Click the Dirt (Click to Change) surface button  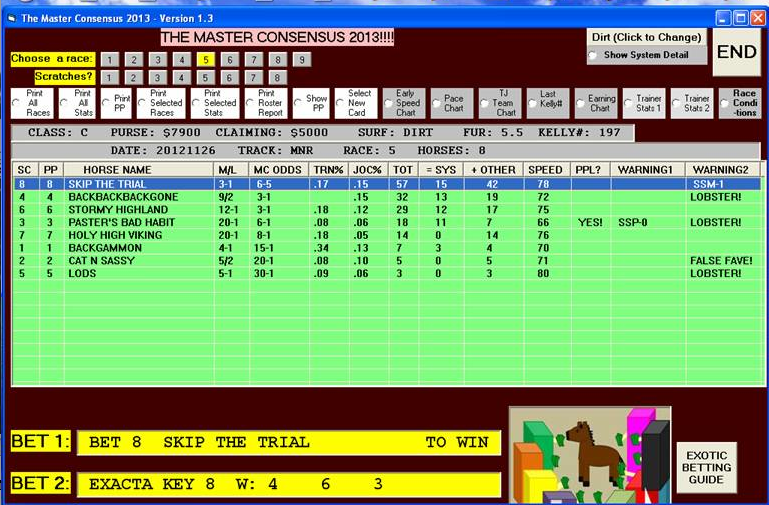tap(646, 37)
